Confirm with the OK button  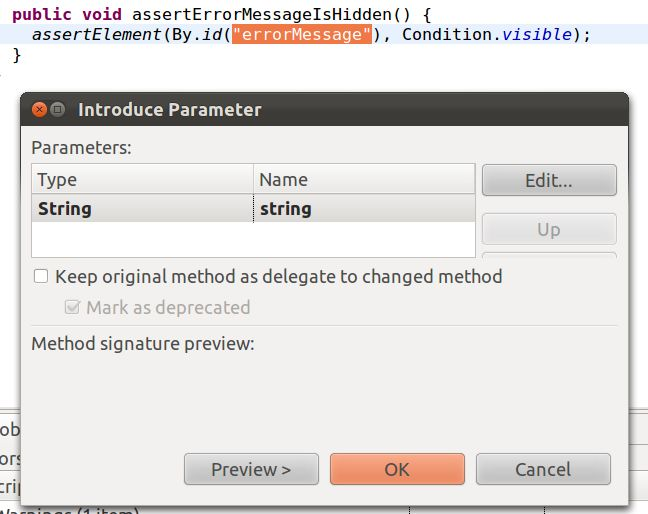397,469
